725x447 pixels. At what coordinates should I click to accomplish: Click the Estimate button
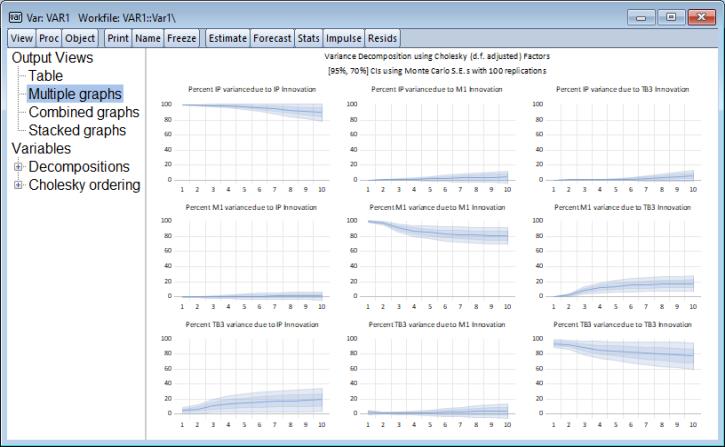coord(226,38)
